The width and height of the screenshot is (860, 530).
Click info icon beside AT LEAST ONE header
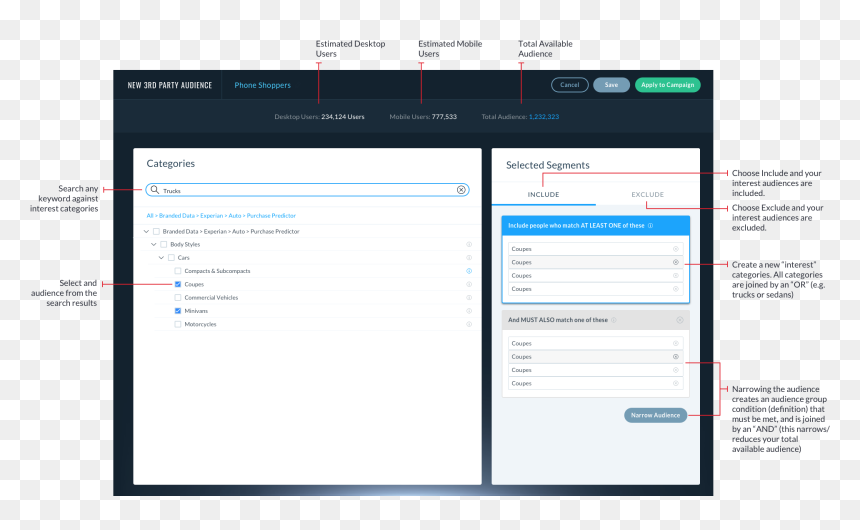click(650, 225)
